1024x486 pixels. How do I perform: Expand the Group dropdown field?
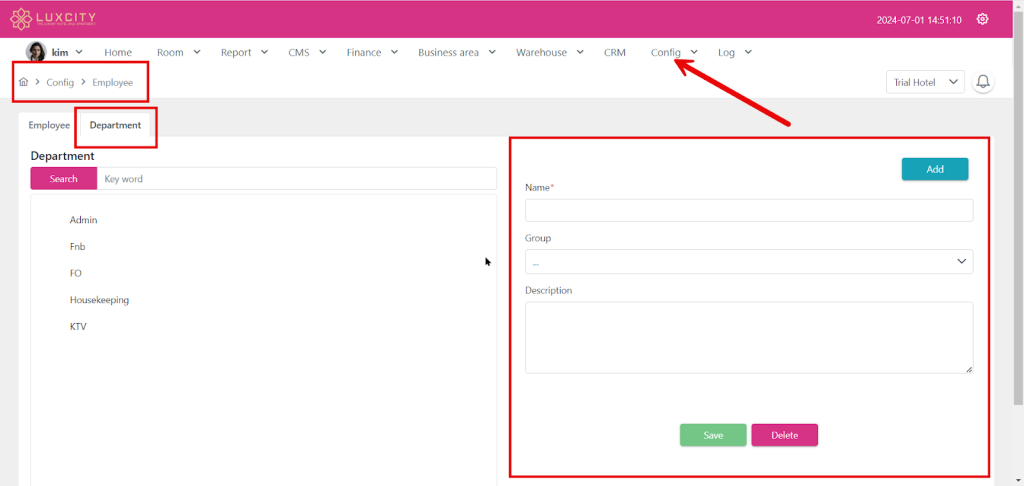click(x=748, y=262)
